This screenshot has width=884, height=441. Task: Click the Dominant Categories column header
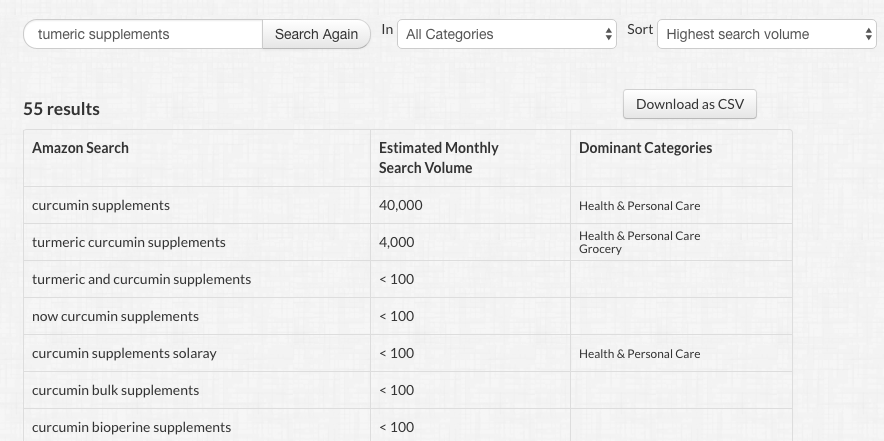(x=646, y=148)
